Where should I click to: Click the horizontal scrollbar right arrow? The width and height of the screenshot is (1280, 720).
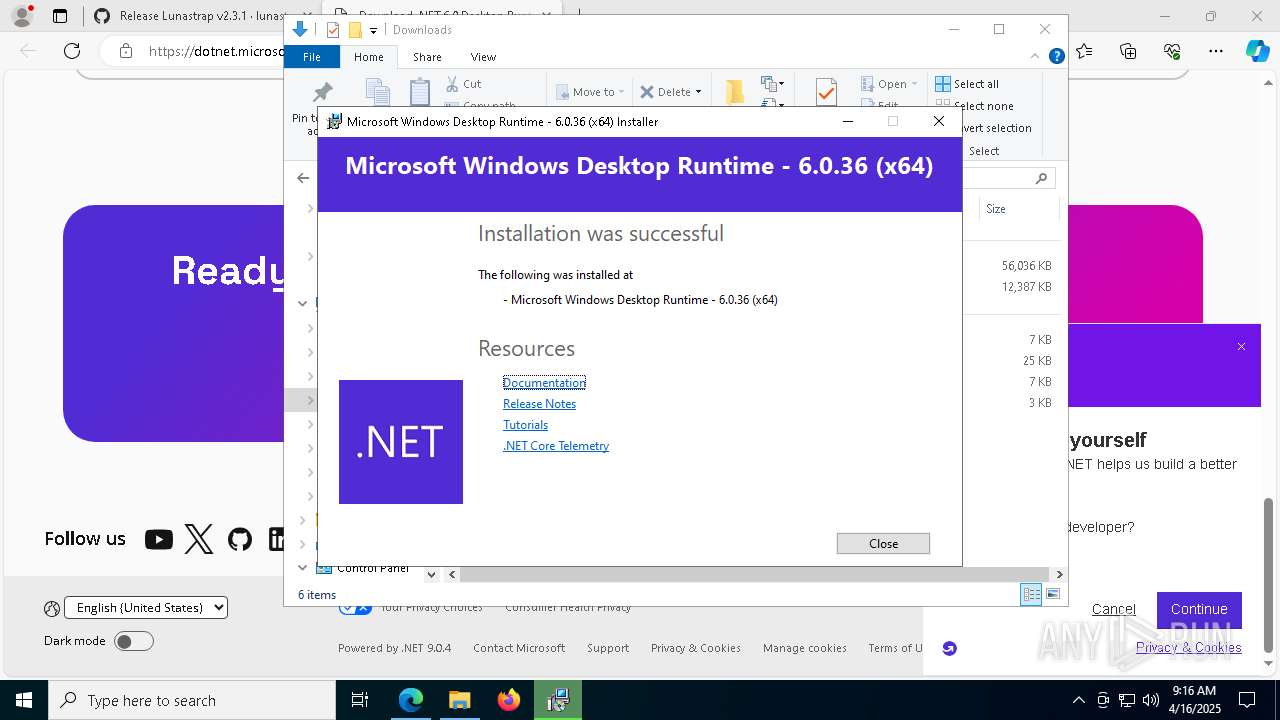click(1059, 574)
